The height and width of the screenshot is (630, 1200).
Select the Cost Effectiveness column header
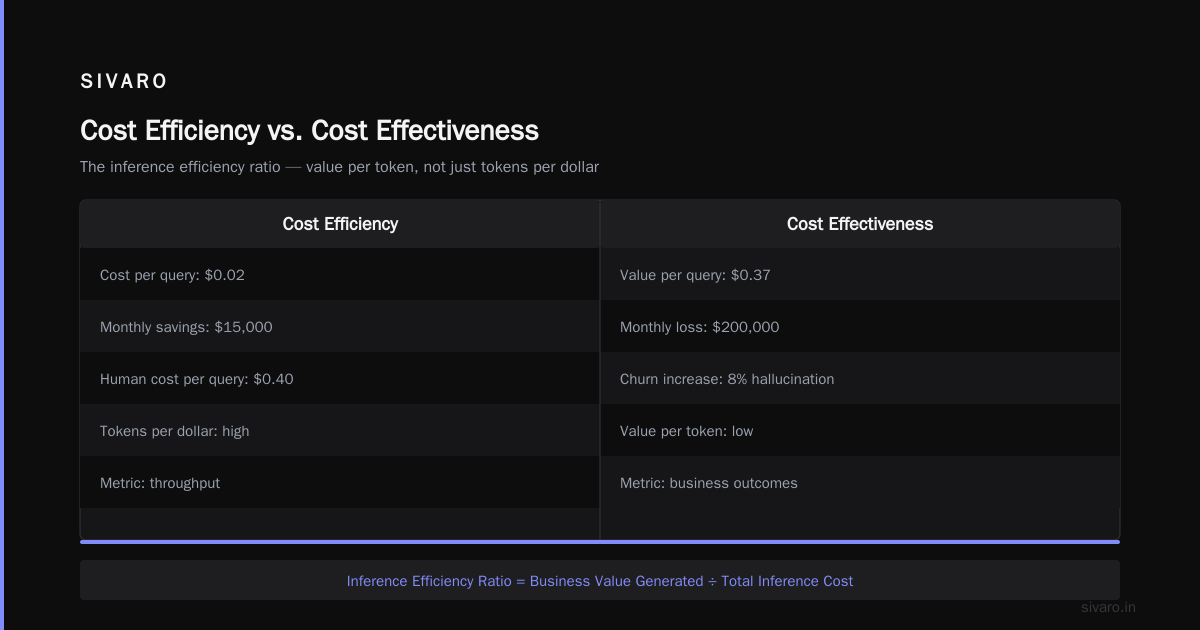860,224
